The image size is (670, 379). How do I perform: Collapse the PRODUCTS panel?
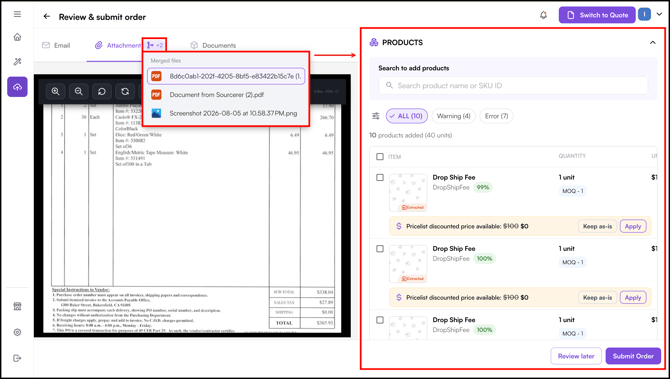pos(652,42)
